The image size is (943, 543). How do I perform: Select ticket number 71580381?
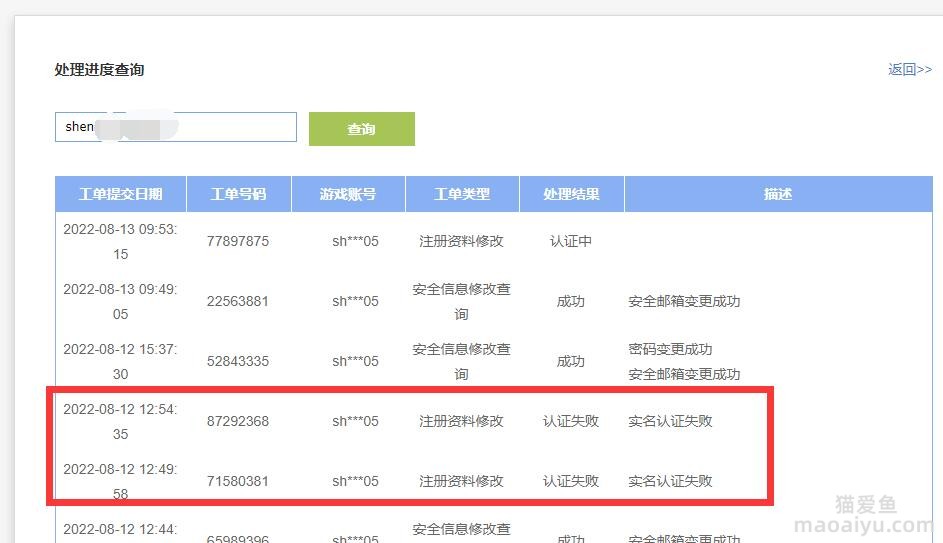(238, 481)
